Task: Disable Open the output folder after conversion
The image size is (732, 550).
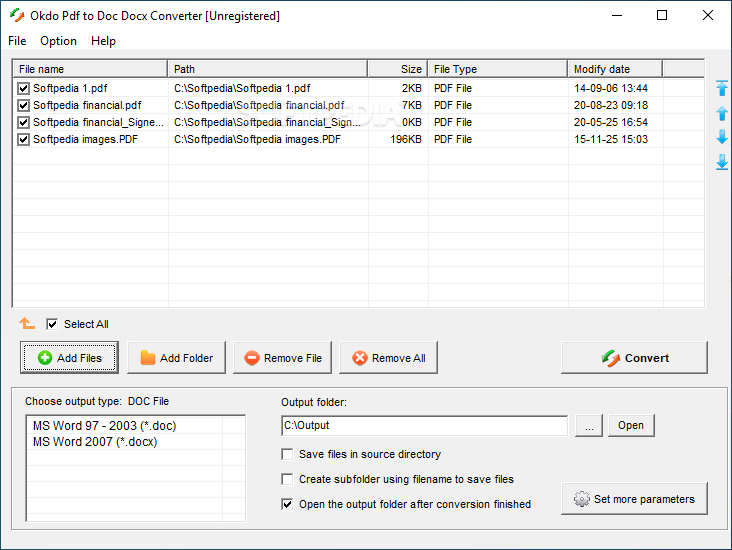Action: tap(287, 504)
